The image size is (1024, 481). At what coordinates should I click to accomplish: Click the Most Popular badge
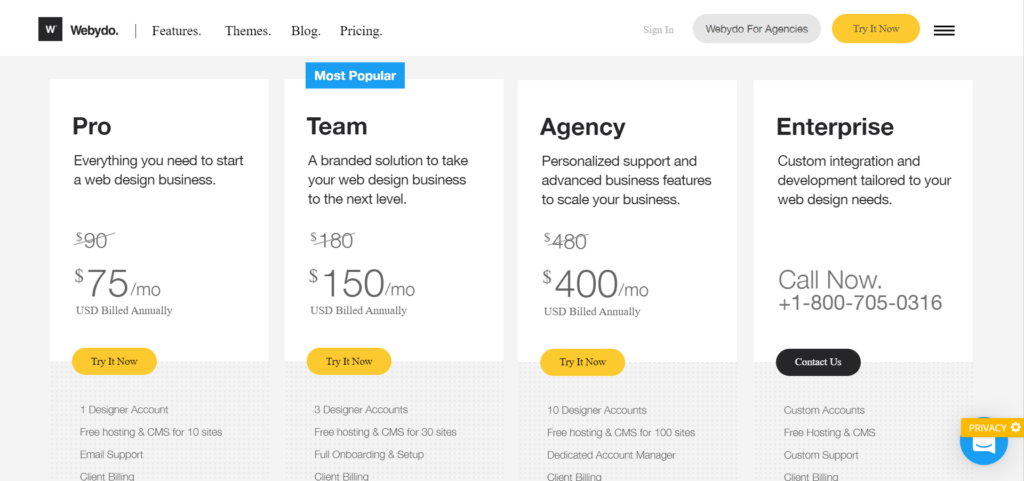[x=355, y=76]
